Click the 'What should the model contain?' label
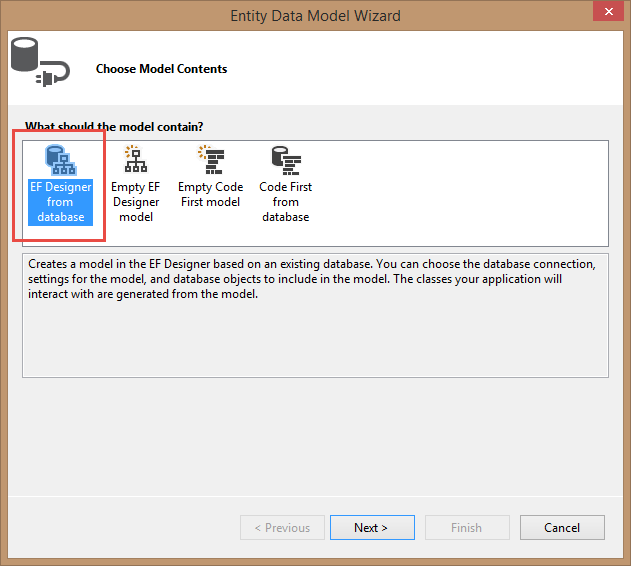 tap(114, 127)
